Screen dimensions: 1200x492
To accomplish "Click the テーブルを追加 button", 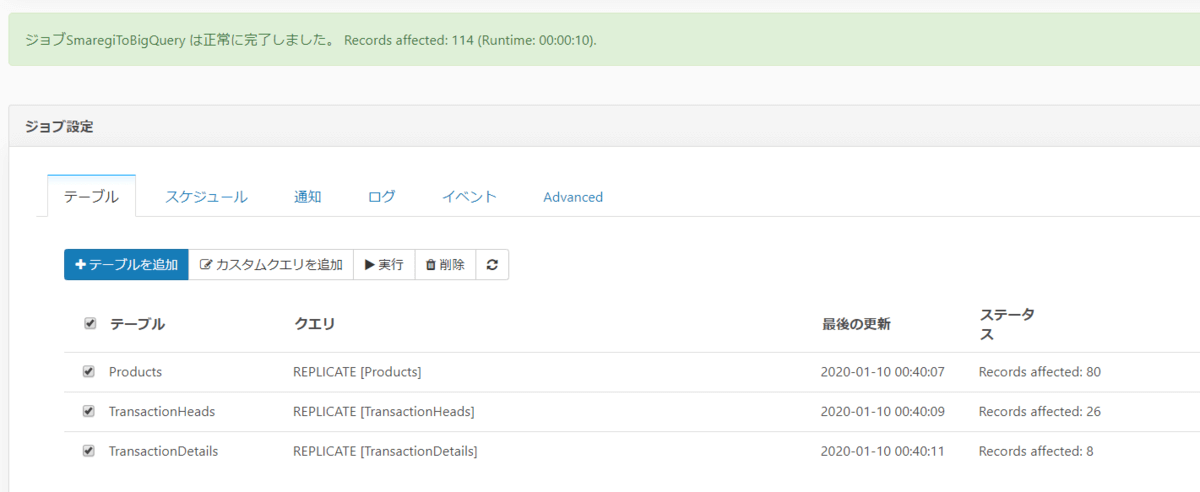I will click(126, 265).
